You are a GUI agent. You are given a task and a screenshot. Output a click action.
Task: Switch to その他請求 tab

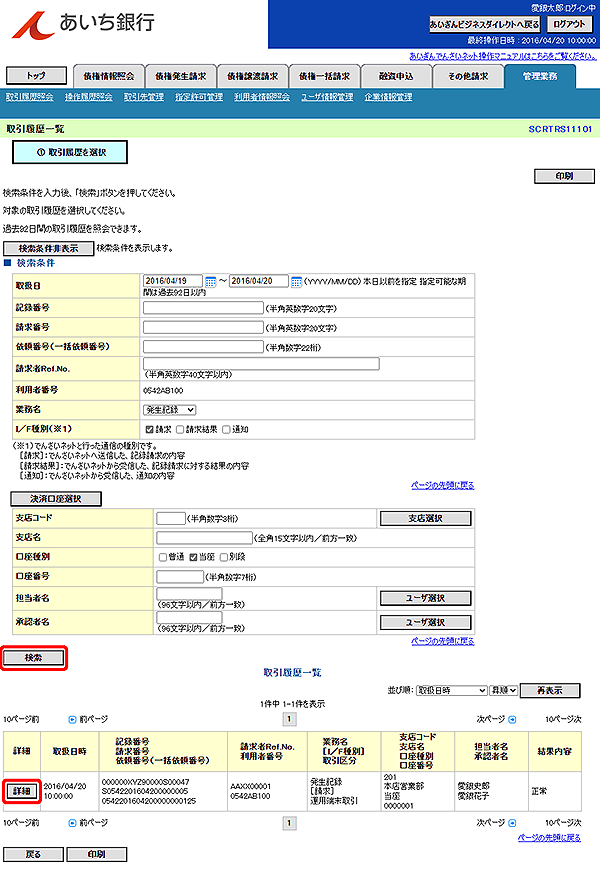point(468,77)
